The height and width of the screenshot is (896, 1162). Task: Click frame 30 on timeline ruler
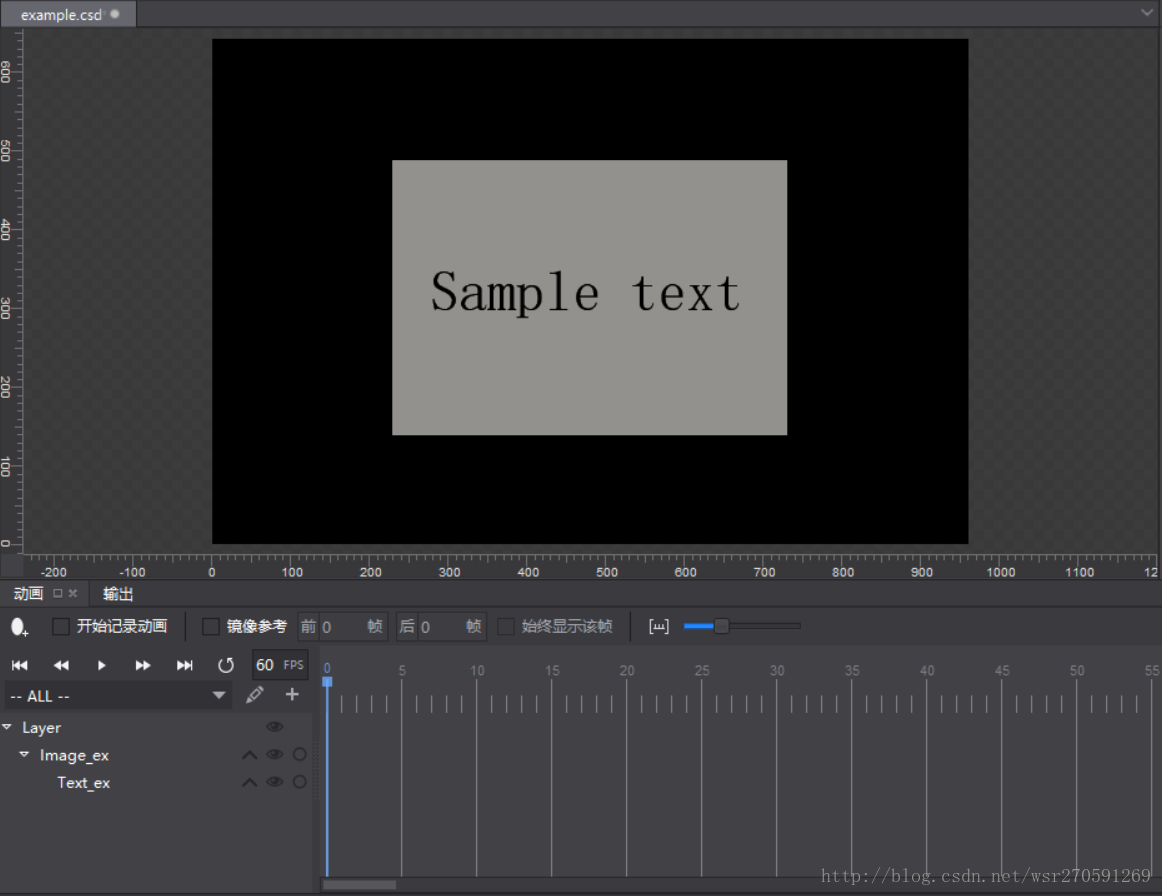(x=777, y=670)
